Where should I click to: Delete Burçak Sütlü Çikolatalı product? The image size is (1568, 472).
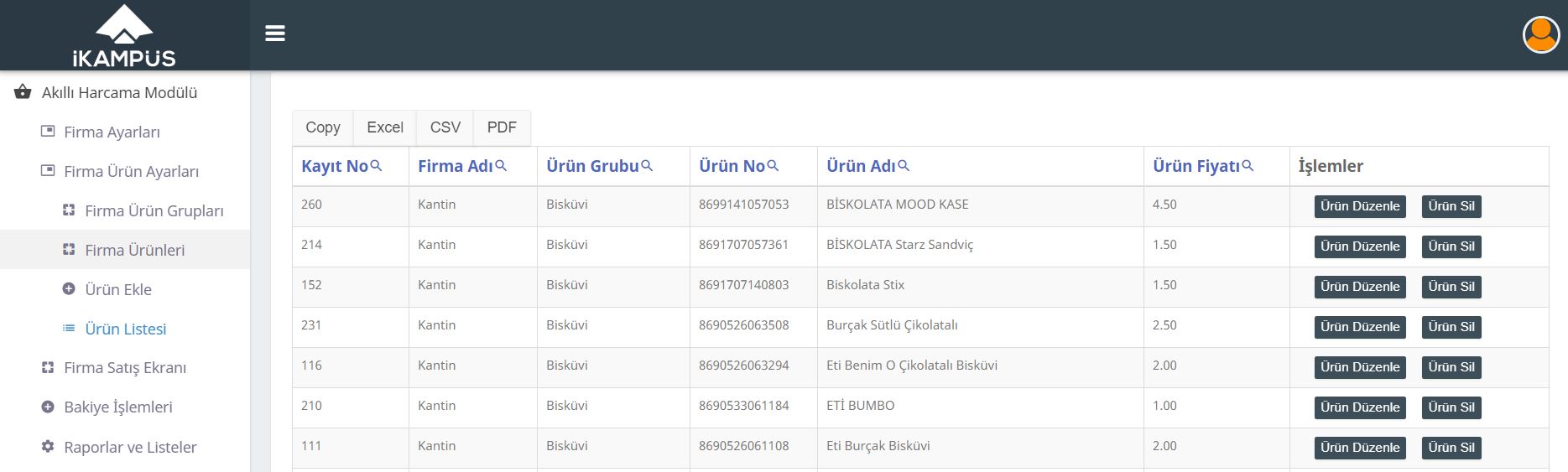[x=1451, y=327]
